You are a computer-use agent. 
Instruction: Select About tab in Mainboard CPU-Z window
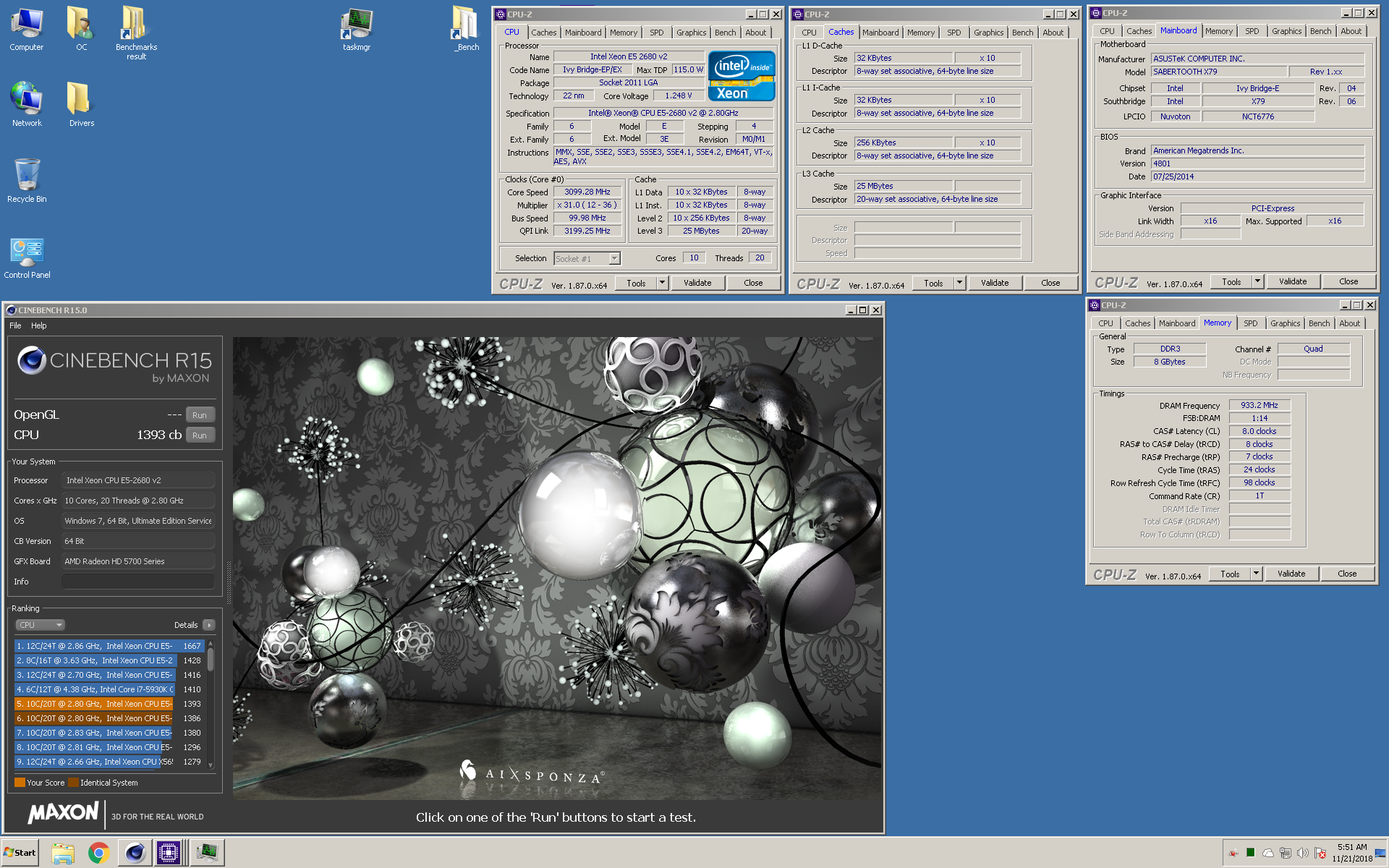click(1351, 31)
